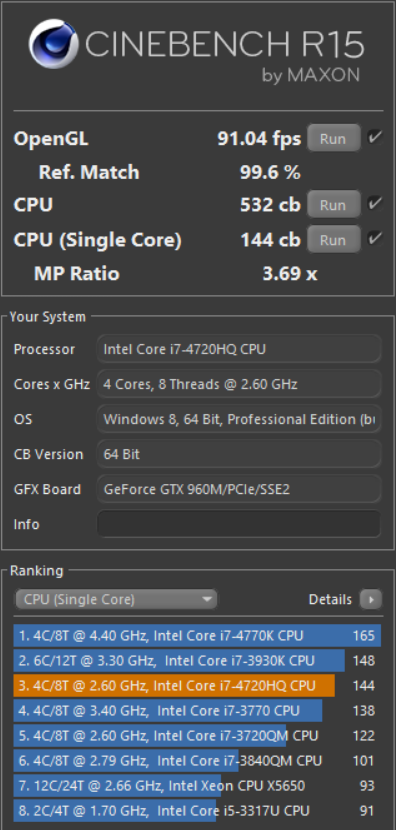Click the Processor field showing i7-4720HQ
Viewport: 396px width, 830px height.
click(239, 349)
